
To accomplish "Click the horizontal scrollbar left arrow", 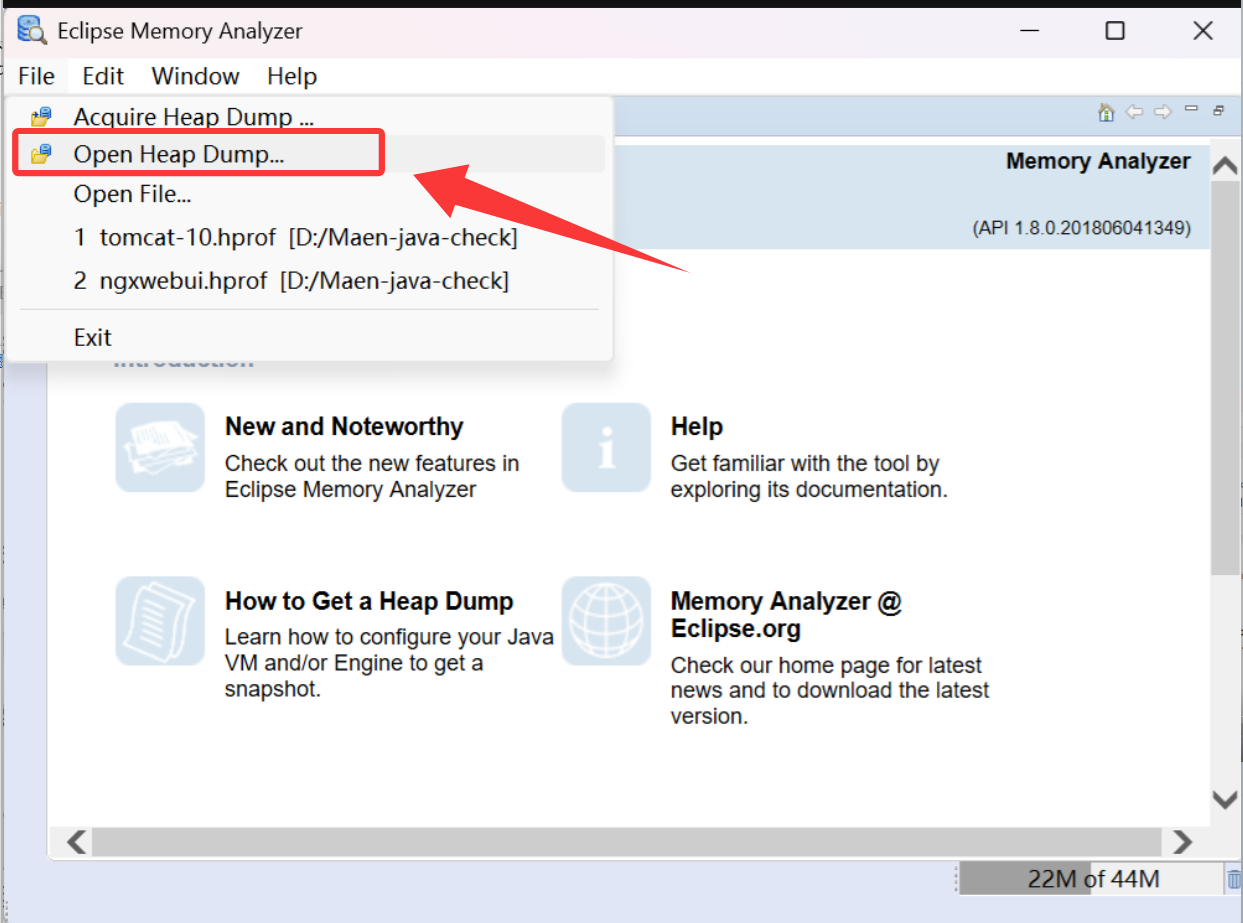I will tap(77, 841).
